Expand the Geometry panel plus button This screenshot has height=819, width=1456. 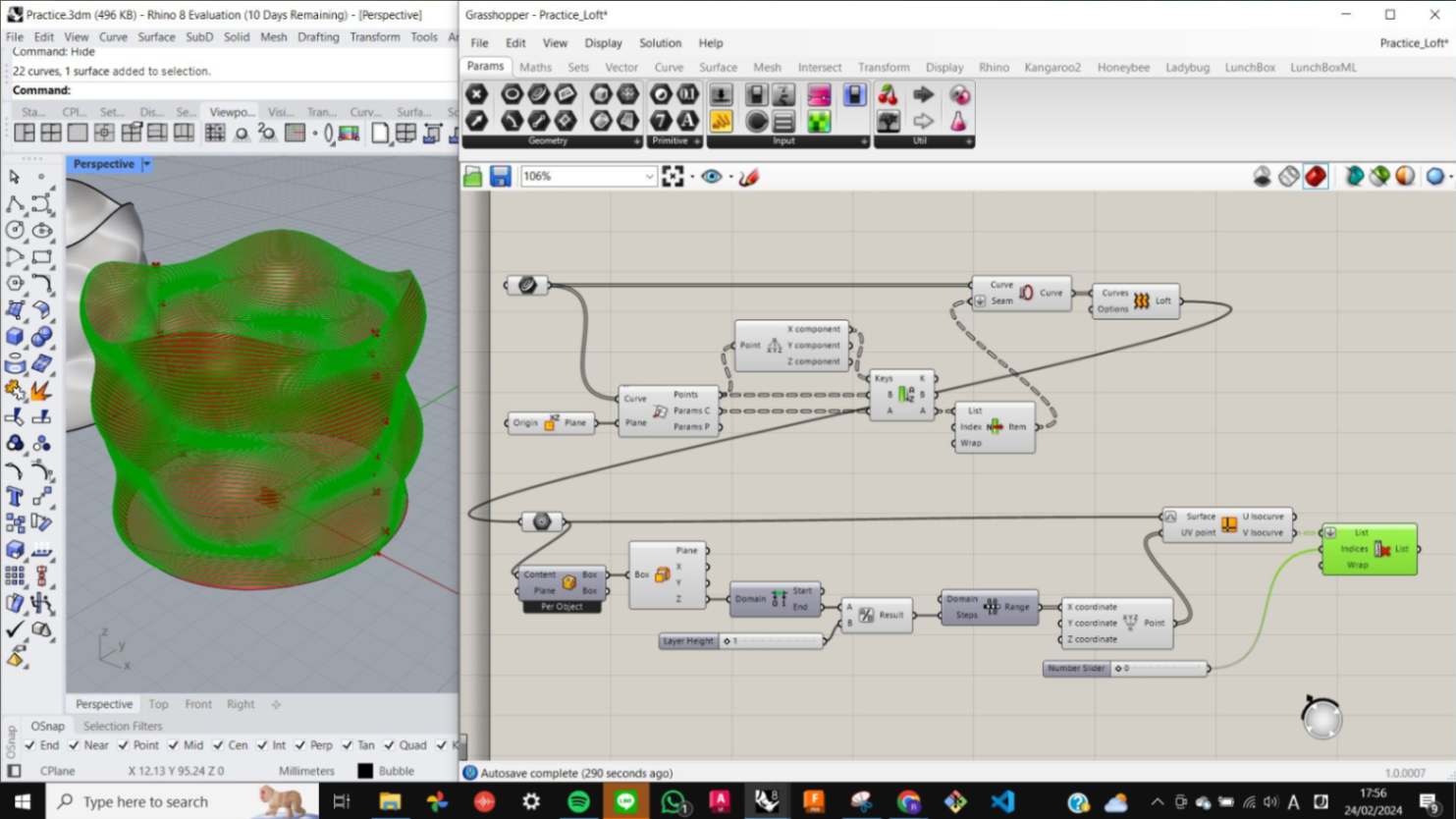[x=636, y=141]
